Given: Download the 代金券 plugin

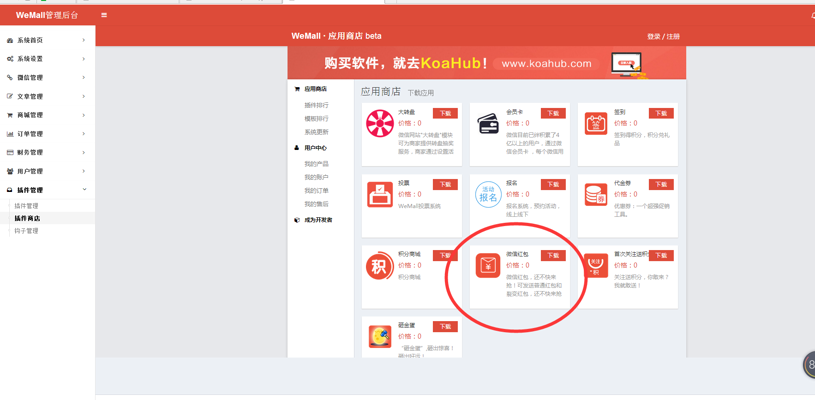Looking at the screenshot, I should [x=661, y=184].
